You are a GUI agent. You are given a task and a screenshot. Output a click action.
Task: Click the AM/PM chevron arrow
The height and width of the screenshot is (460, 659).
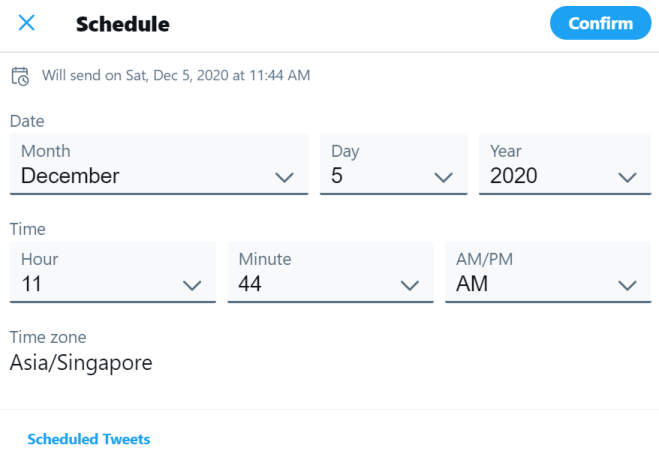(627, 286)
